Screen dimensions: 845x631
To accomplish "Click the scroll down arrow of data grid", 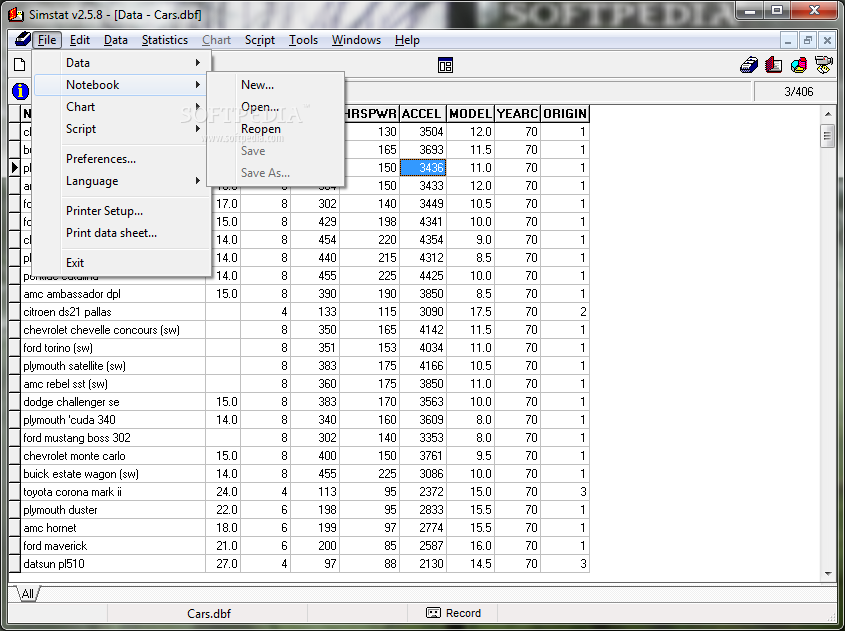I will pyautogui.click(x=828, y=574).
